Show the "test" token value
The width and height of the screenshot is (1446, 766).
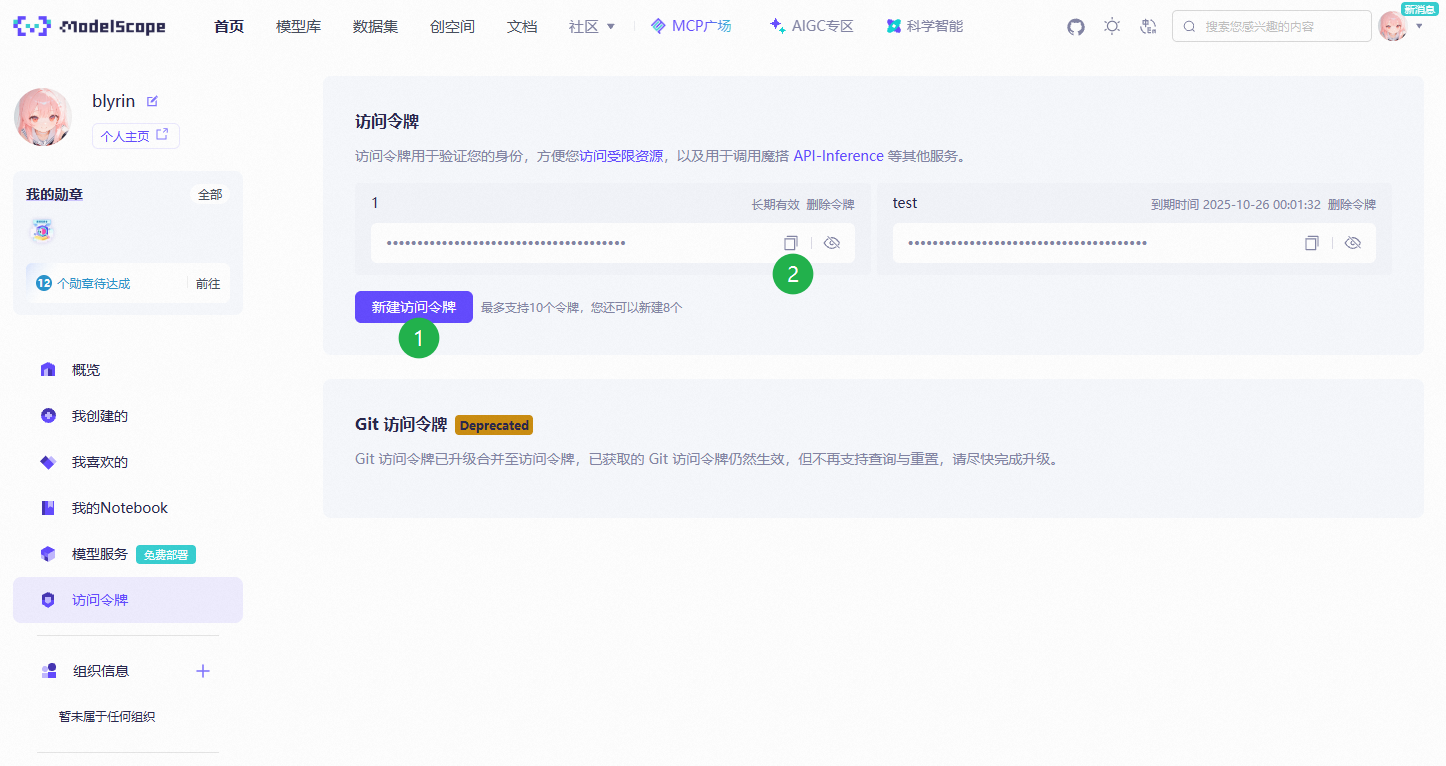tap(1353, 242)
